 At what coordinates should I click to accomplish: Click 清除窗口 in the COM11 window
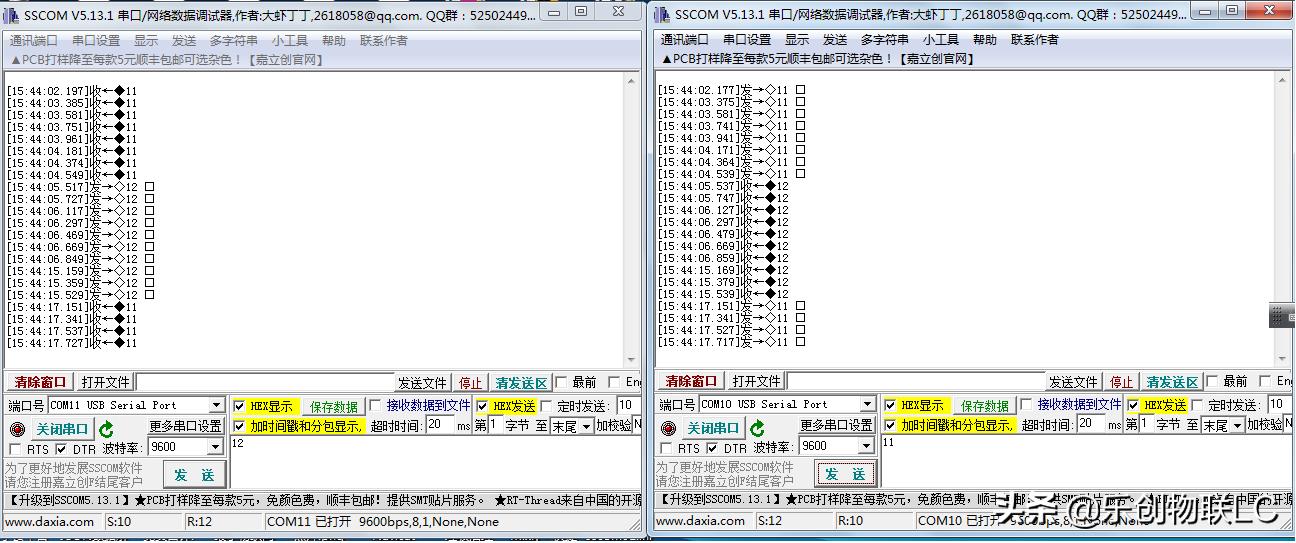point(39,383)
